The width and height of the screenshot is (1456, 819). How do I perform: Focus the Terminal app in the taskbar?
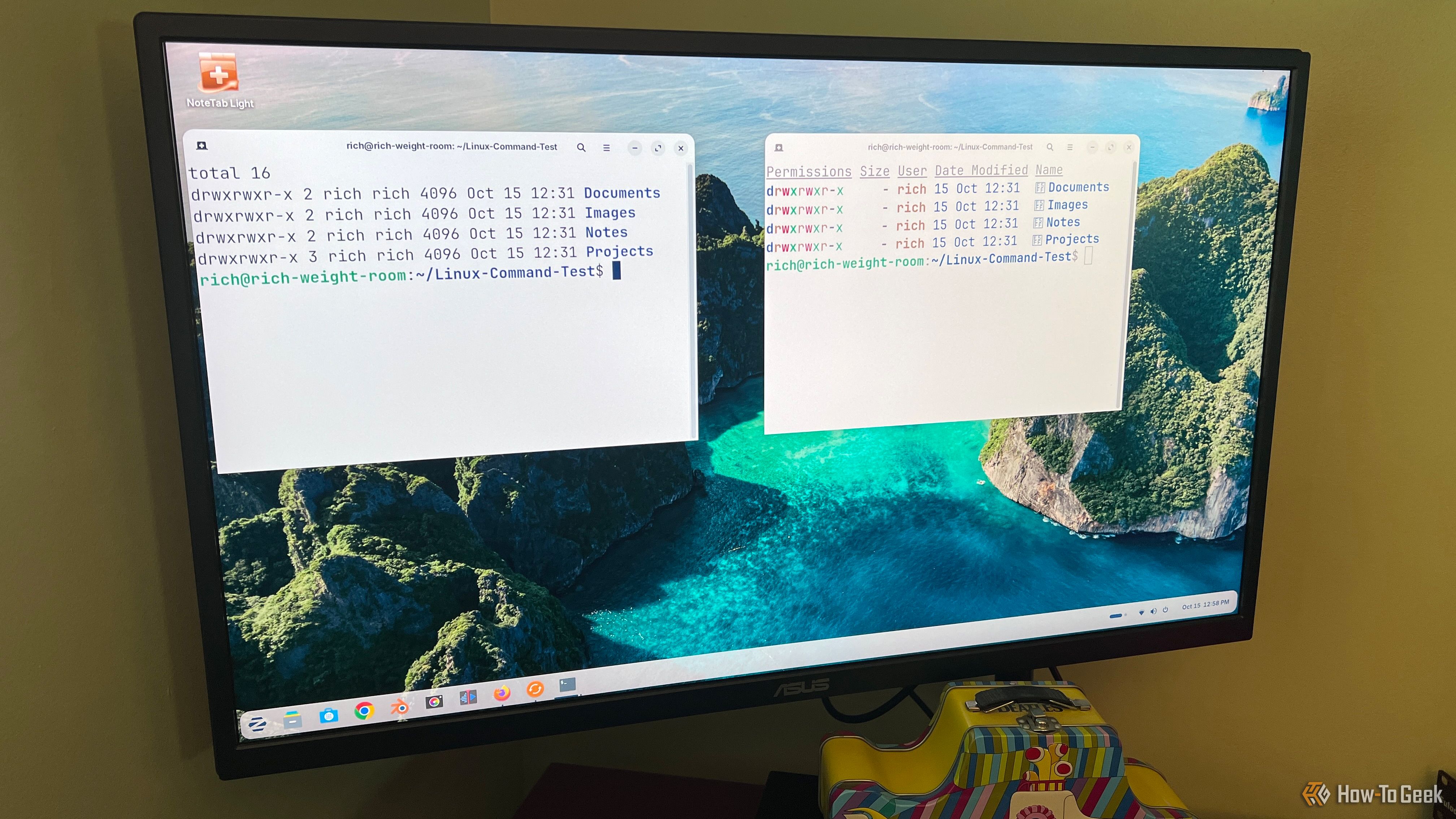pyautogui.click(x=567, y=685)
